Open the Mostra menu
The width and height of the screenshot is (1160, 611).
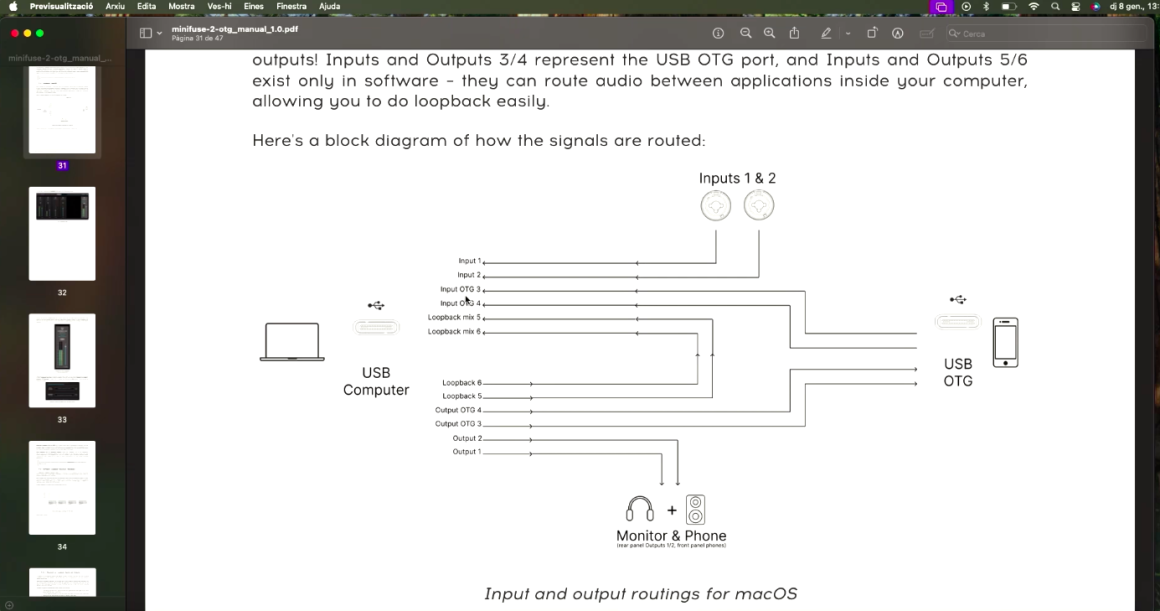click(x=181, y=6)
